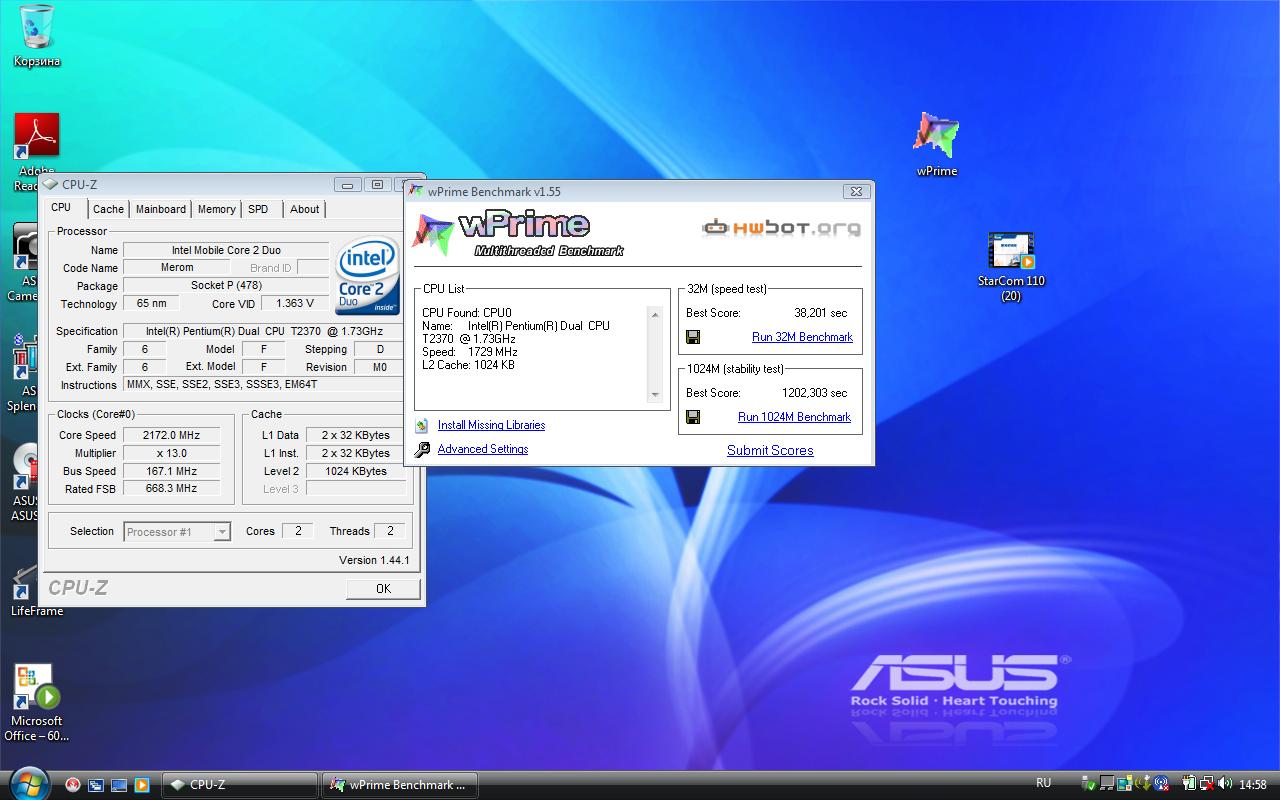1280x800 pixels.
Task: Click the Advanced Settings wrench icon
Action: pos(422,449)
